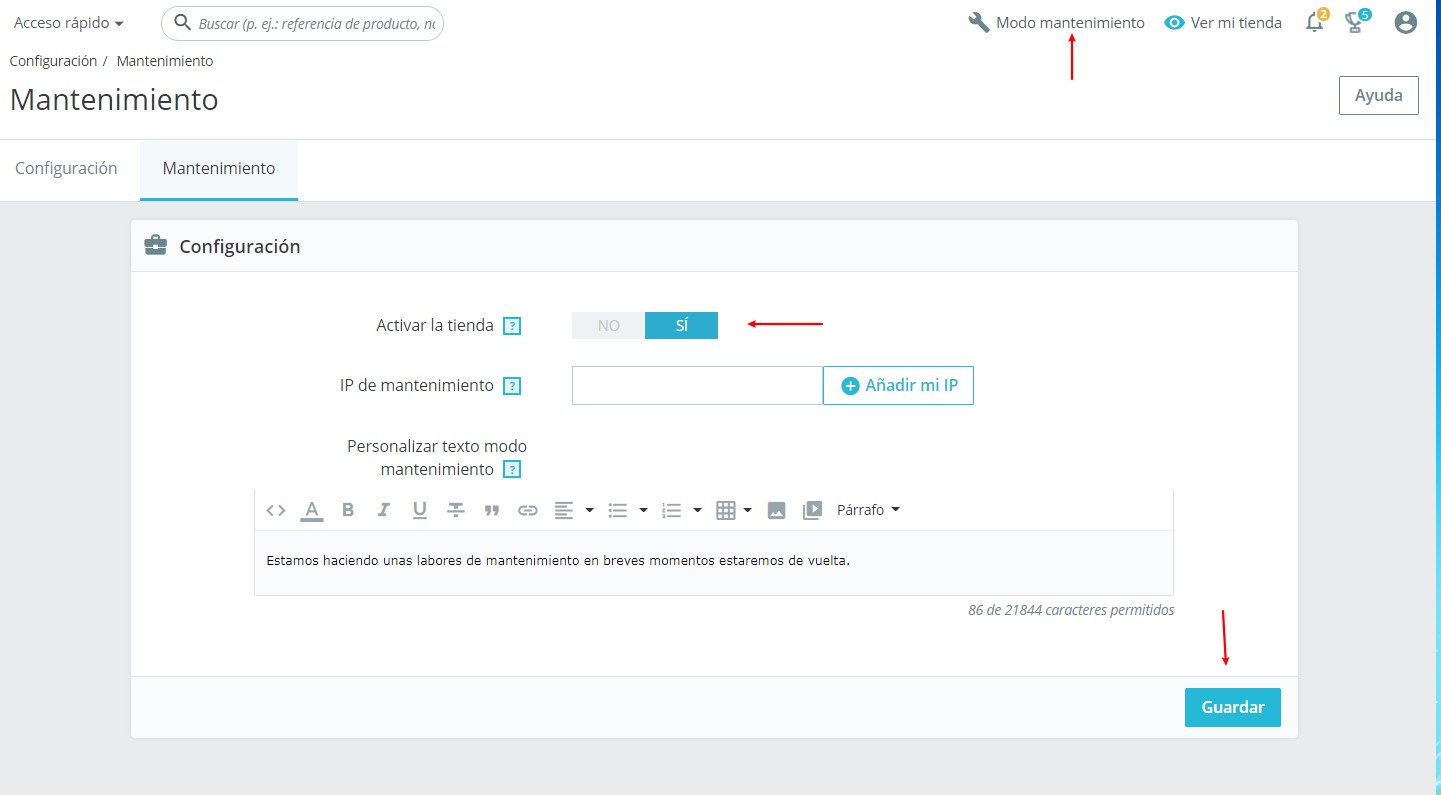
Task: Open the Acceso rápido dropdown
Action: pyautogui.click(x=69, y=23)
